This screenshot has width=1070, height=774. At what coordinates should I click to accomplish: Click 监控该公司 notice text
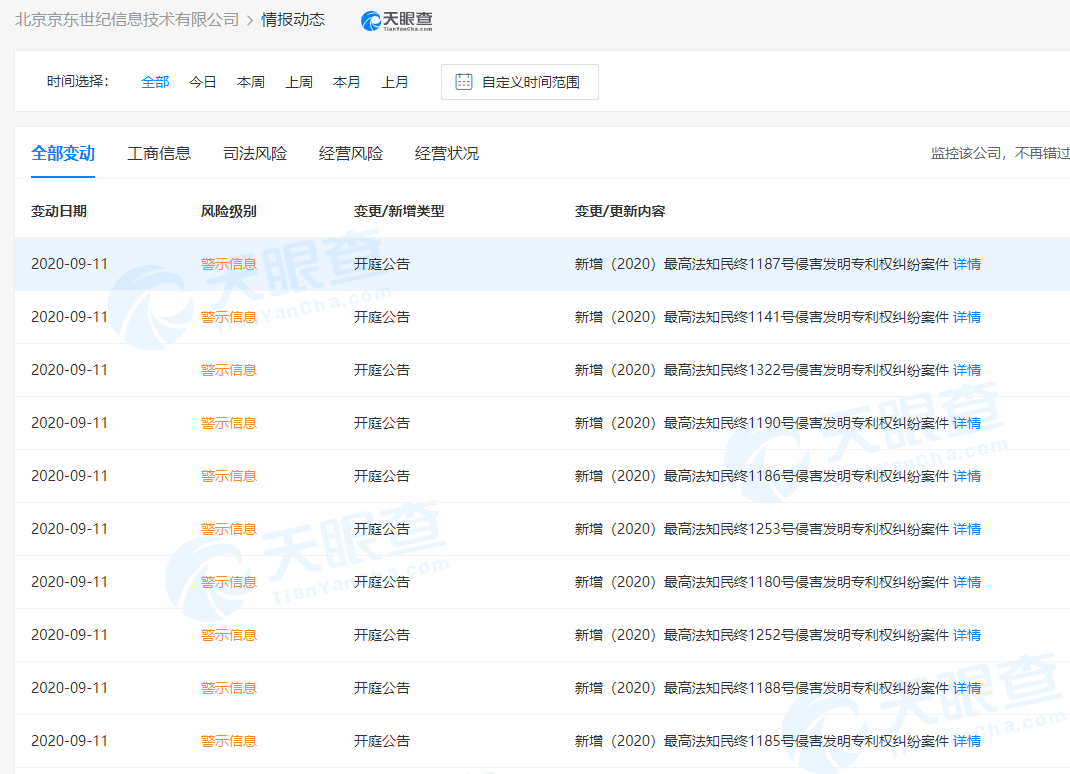(1000, 154)
